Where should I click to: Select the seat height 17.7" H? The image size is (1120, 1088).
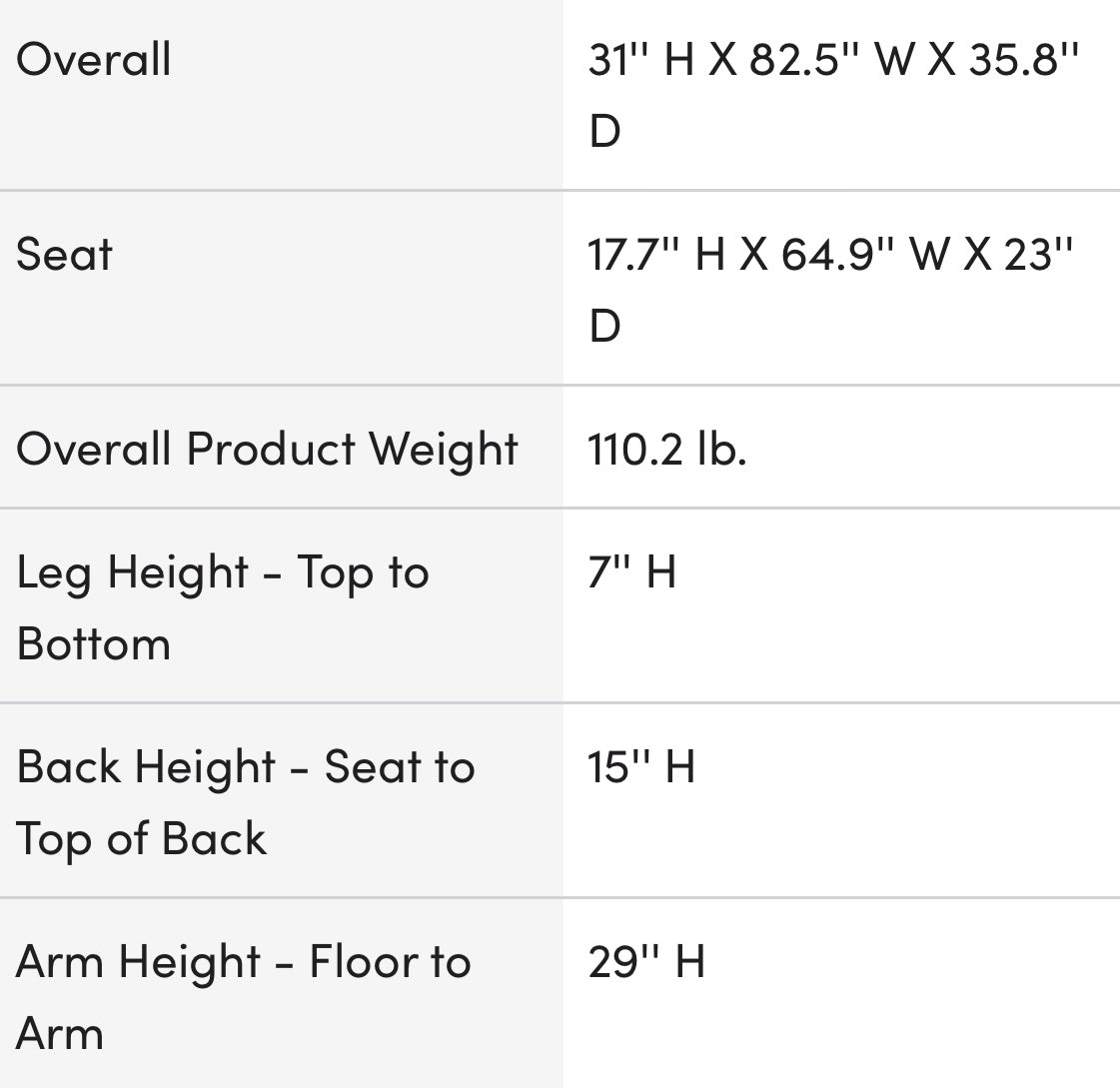pos(655,255)
